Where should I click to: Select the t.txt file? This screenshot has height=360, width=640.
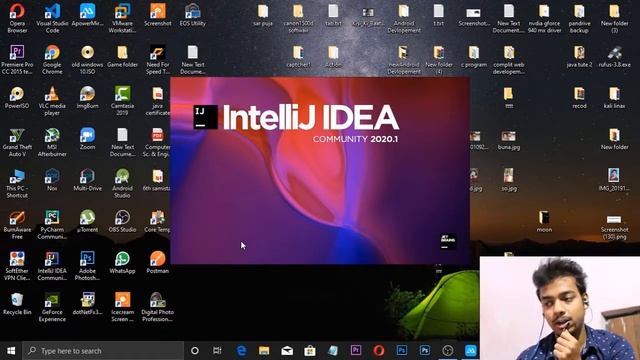point(439,15)
